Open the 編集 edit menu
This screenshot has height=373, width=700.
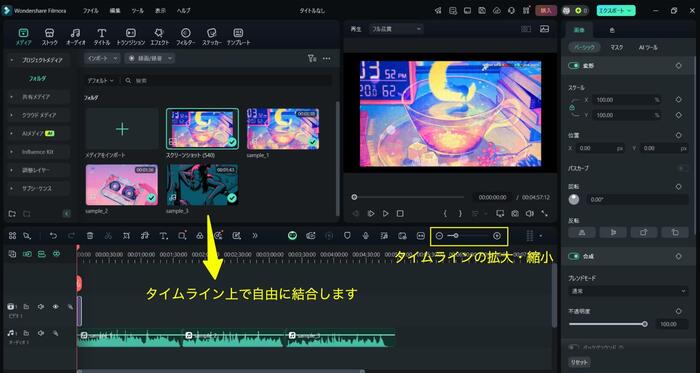[115, 10]
